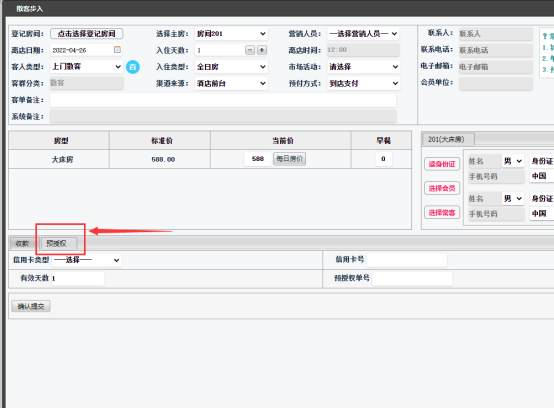
Task: Open the 预付方式 dropdown
Action: (x=364, y=83)
